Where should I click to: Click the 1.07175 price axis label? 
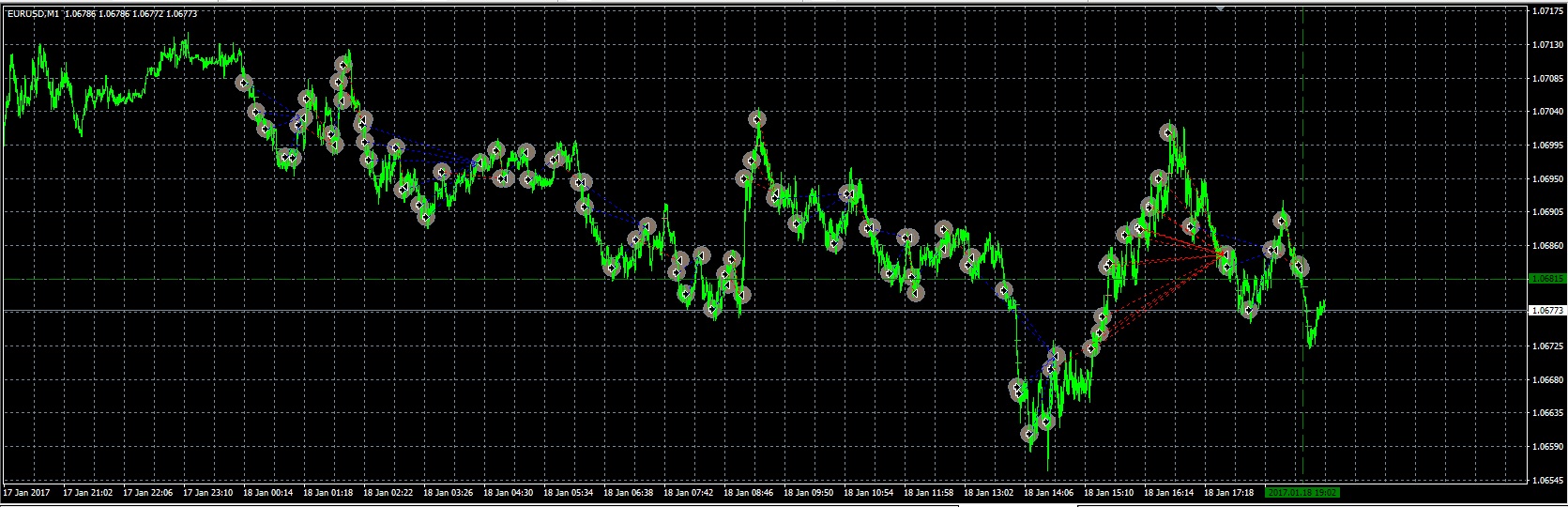tap(1545, 11)
